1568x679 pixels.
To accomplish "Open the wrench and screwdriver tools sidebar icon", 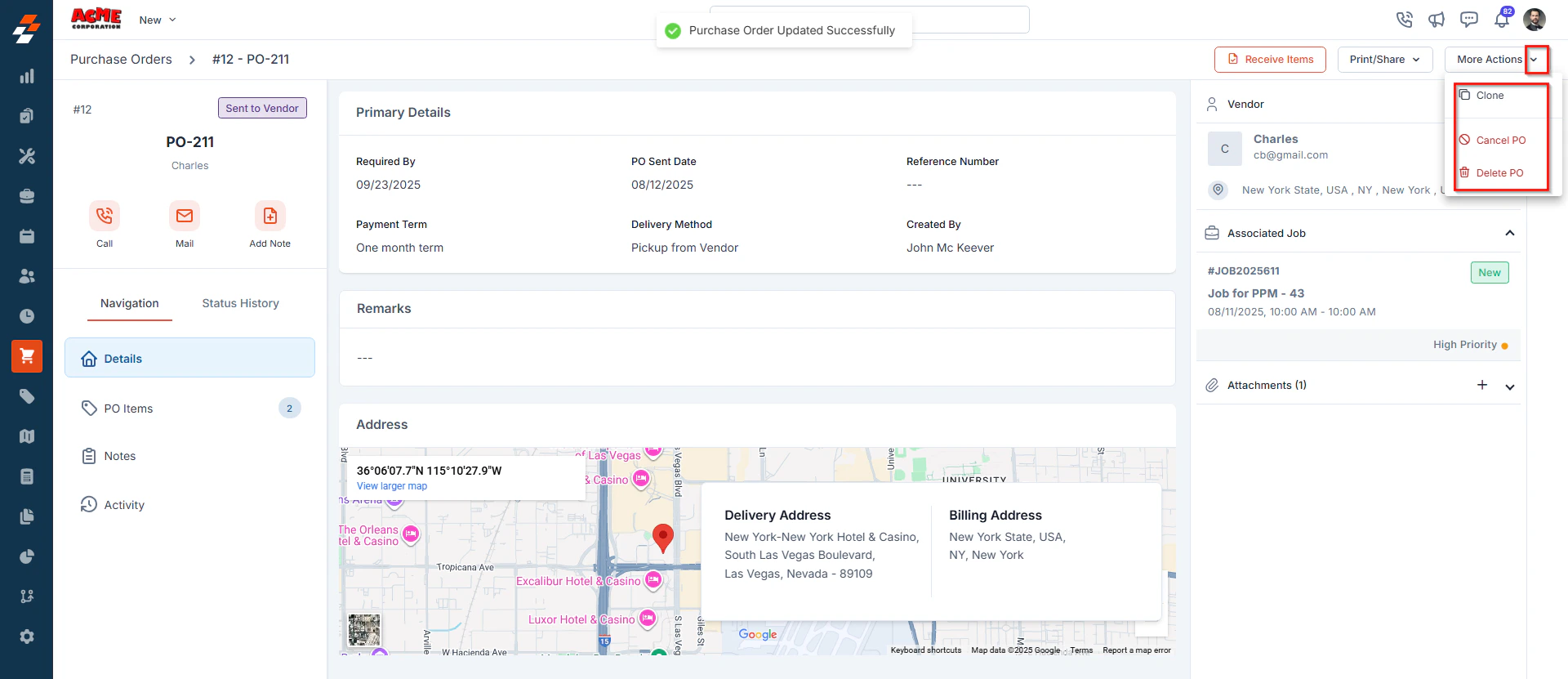I will coord(27,156).
